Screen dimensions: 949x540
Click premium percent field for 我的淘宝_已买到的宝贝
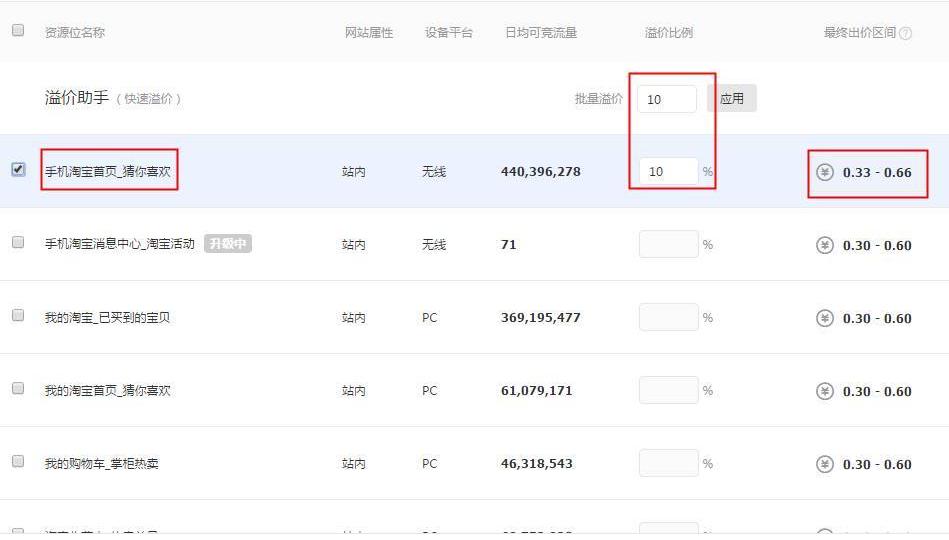pyautogui.click(x=668, y=318)
